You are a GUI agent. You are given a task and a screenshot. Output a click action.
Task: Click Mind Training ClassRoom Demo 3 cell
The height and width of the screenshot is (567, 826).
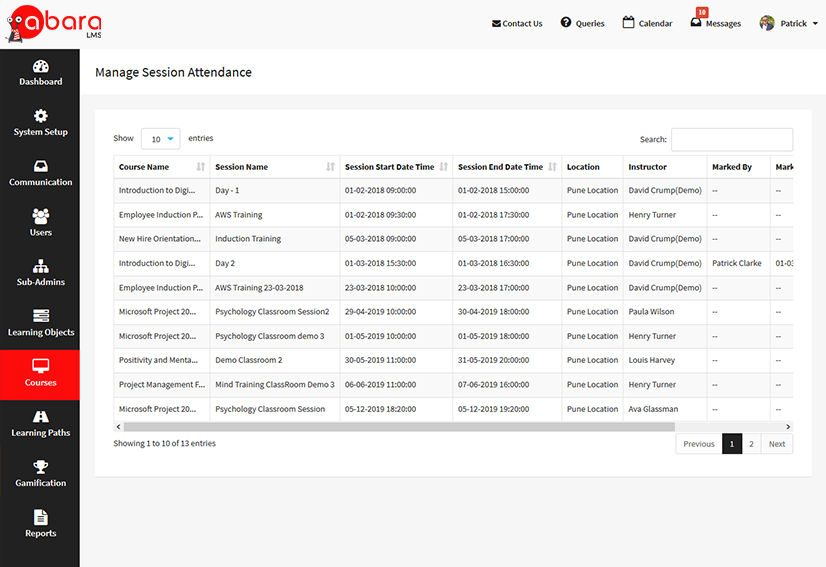pyautogui.click(x=275, y=385)
